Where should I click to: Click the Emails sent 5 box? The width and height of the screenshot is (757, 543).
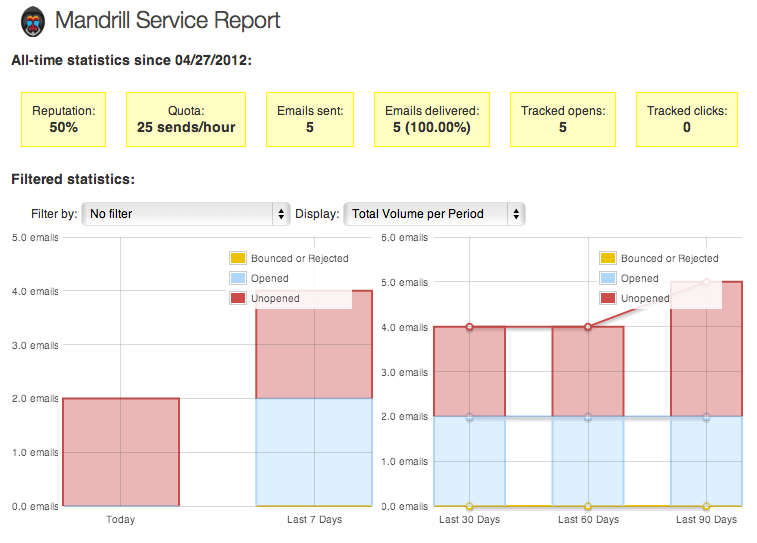310,119
